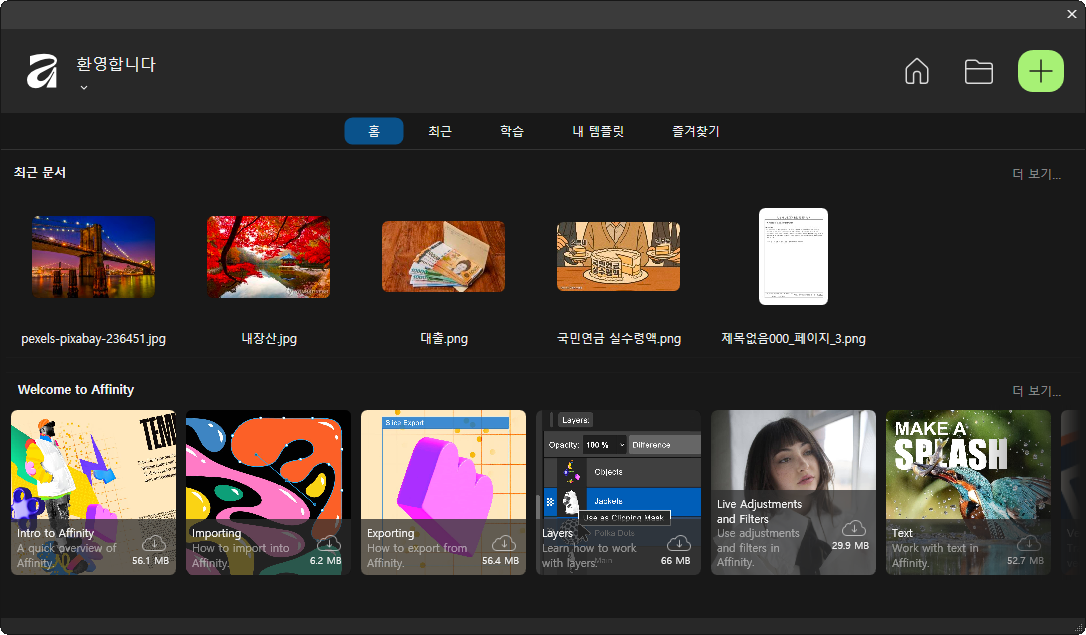The height and width of the screenshot is (635, 1086).
Task: Open the 대출.png money thumbnail
Action: (443, 257)
